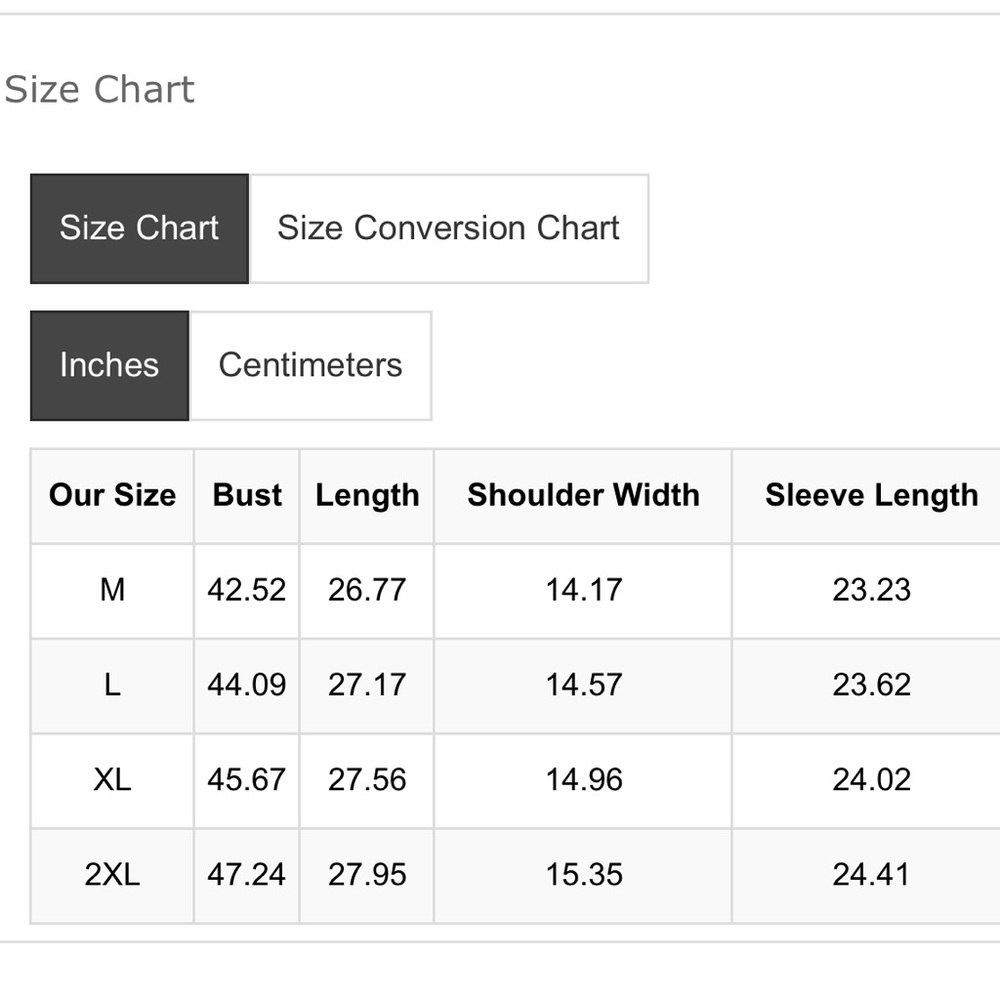
Task: Click the Our Size column header
Action: click(x=112, y=495)
